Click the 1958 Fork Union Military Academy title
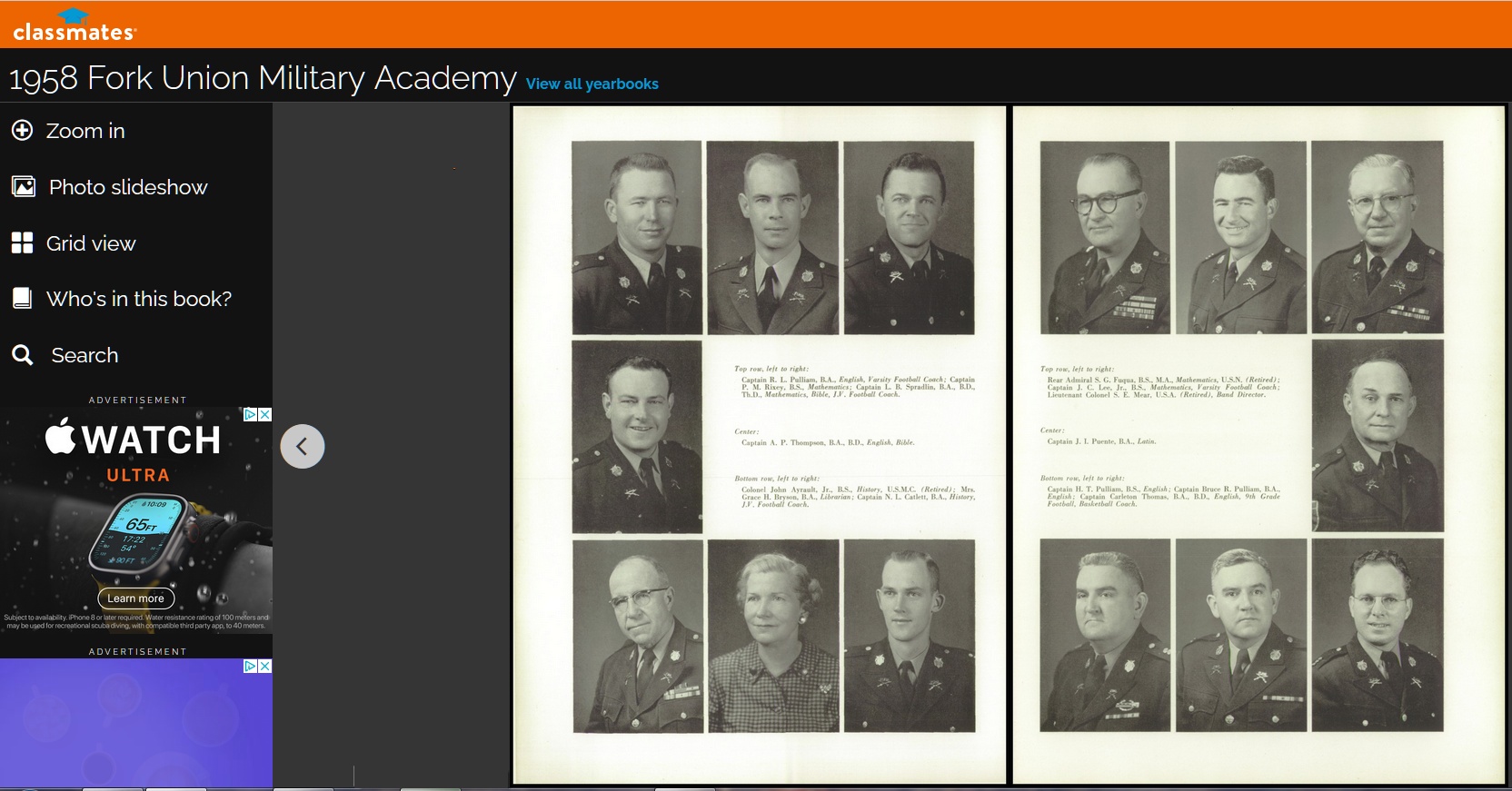This screenshot has height=791, width=1512. click(x=263, y=78)
